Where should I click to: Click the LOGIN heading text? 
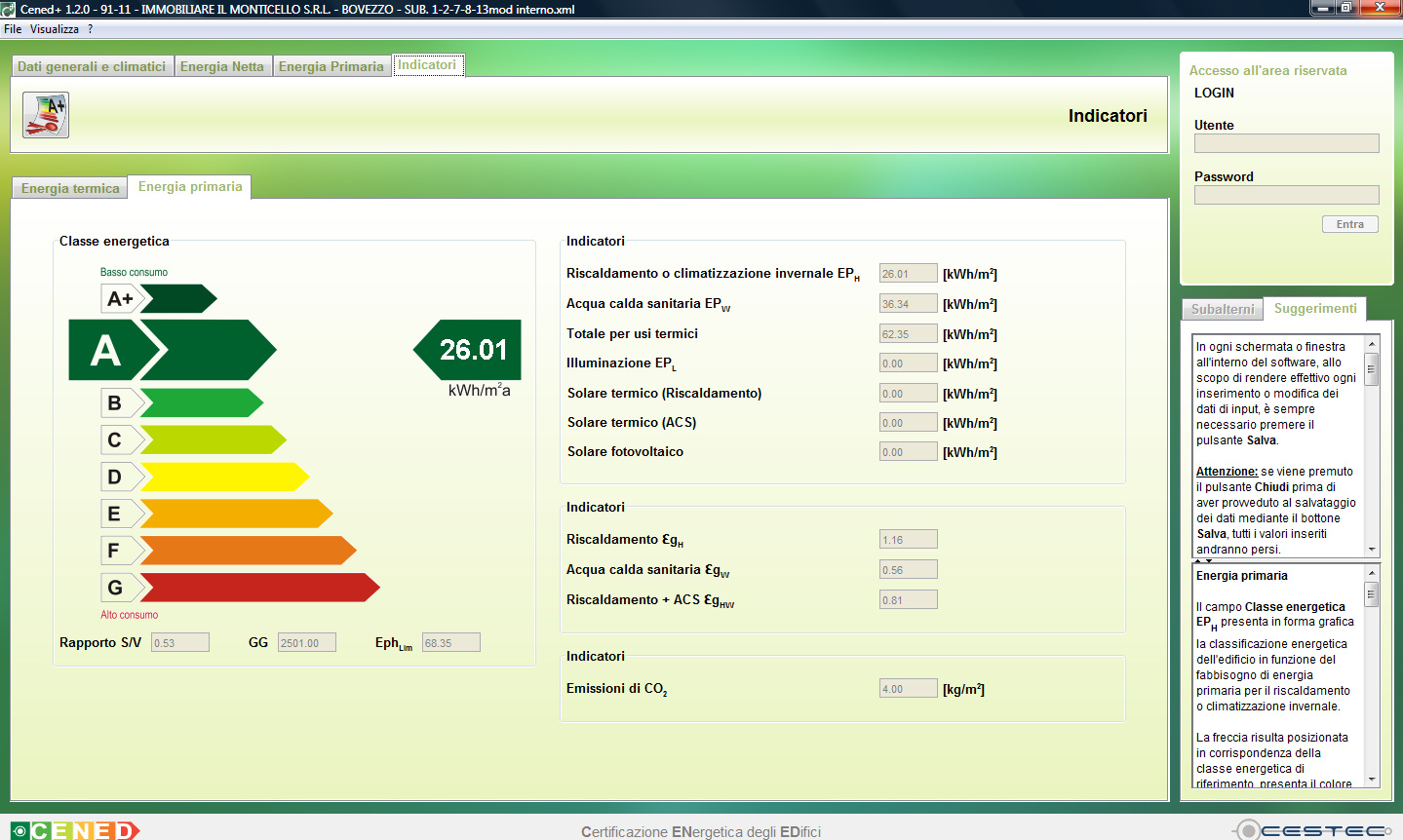pyautogui.click(x=1214, y=93)
